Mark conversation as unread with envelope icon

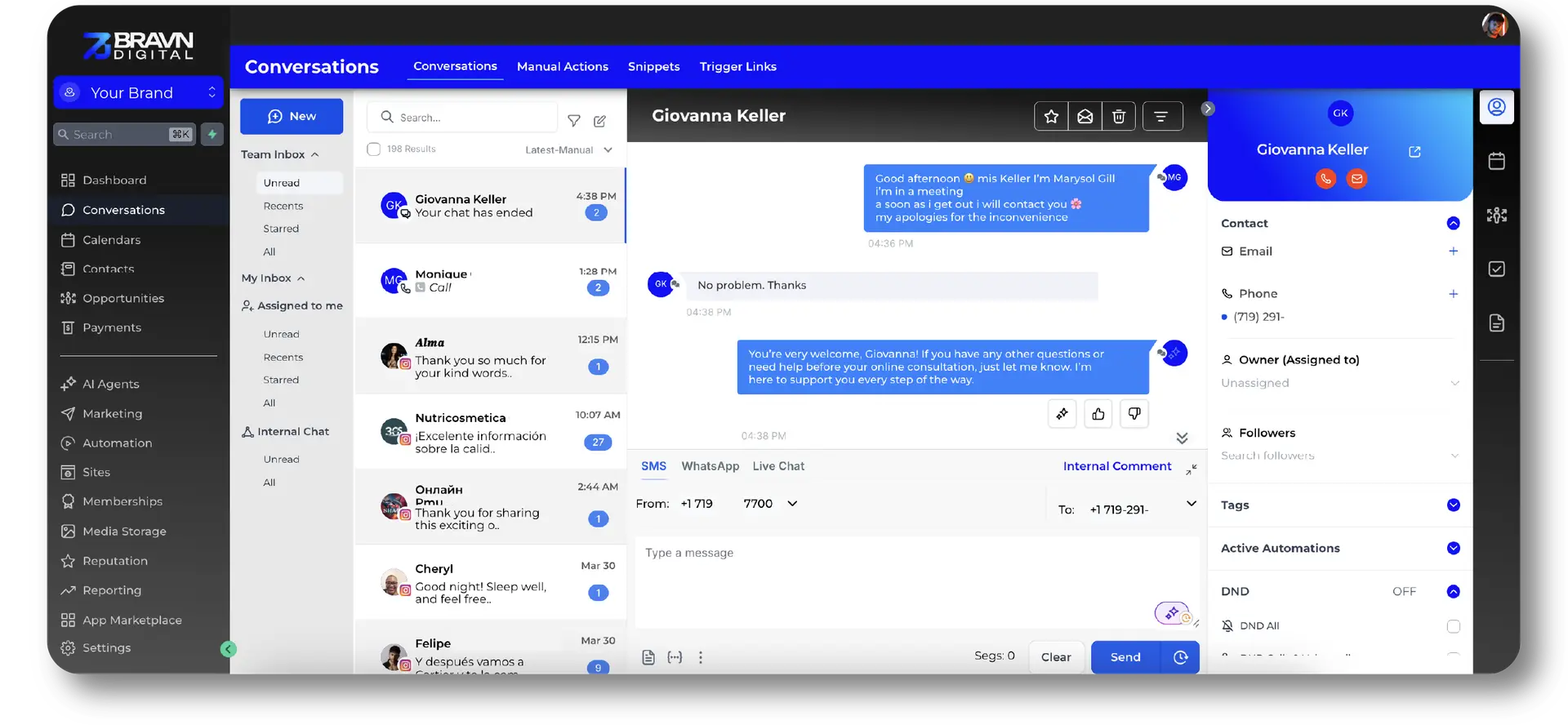[x=1085, y=117]
